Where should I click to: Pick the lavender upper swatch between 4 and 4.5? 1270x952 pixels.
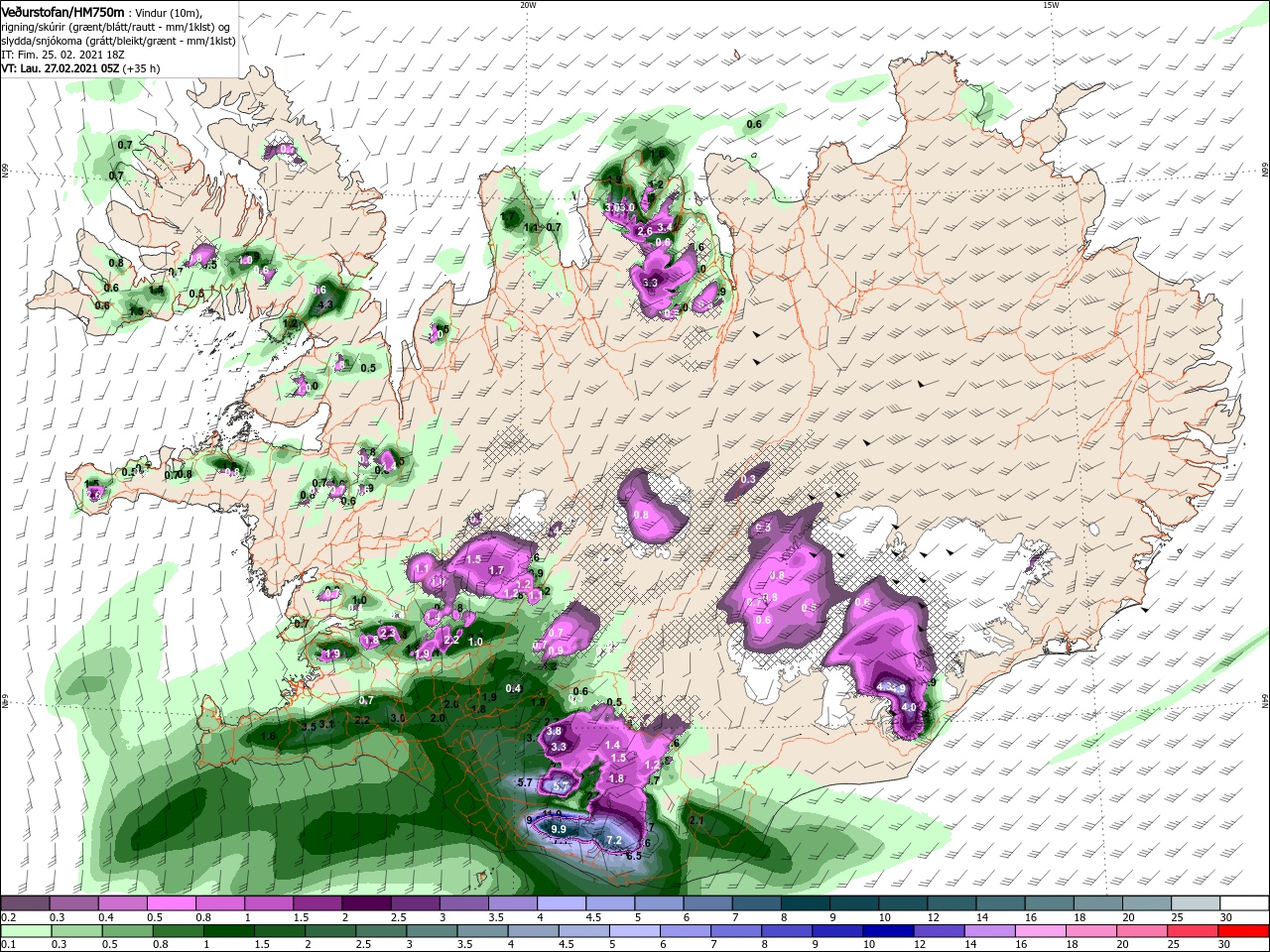coord(562,903)
